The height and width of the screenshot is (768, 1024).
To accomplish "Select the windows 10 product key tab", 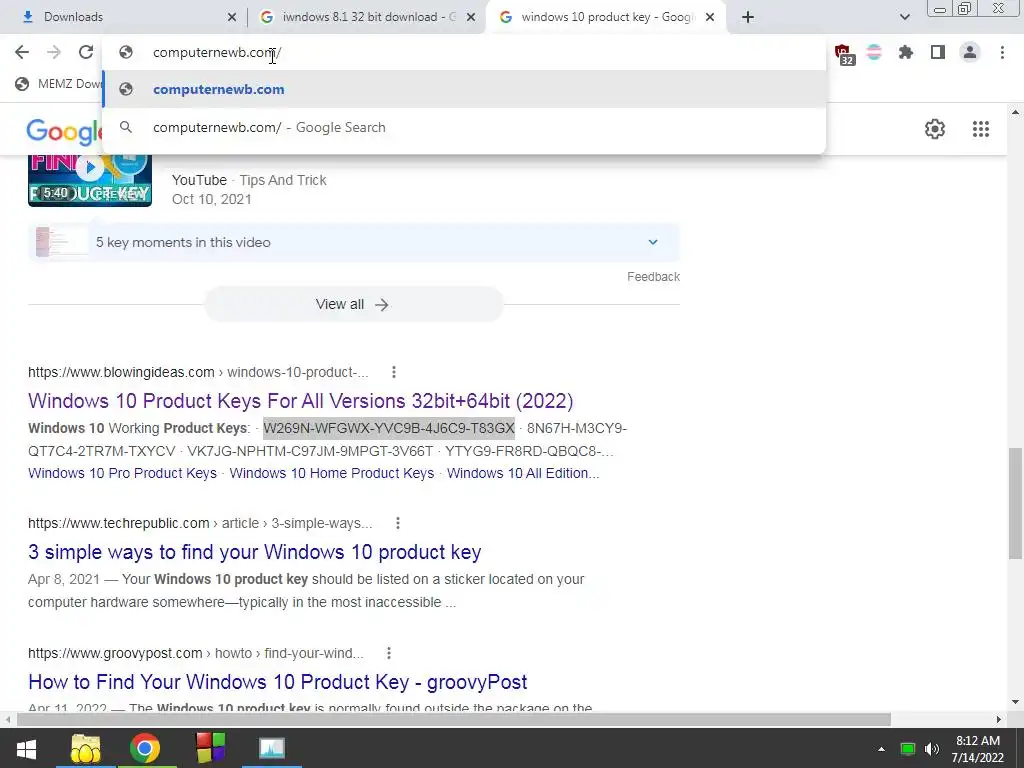I will pyautogui.click(x=606, y=17).
